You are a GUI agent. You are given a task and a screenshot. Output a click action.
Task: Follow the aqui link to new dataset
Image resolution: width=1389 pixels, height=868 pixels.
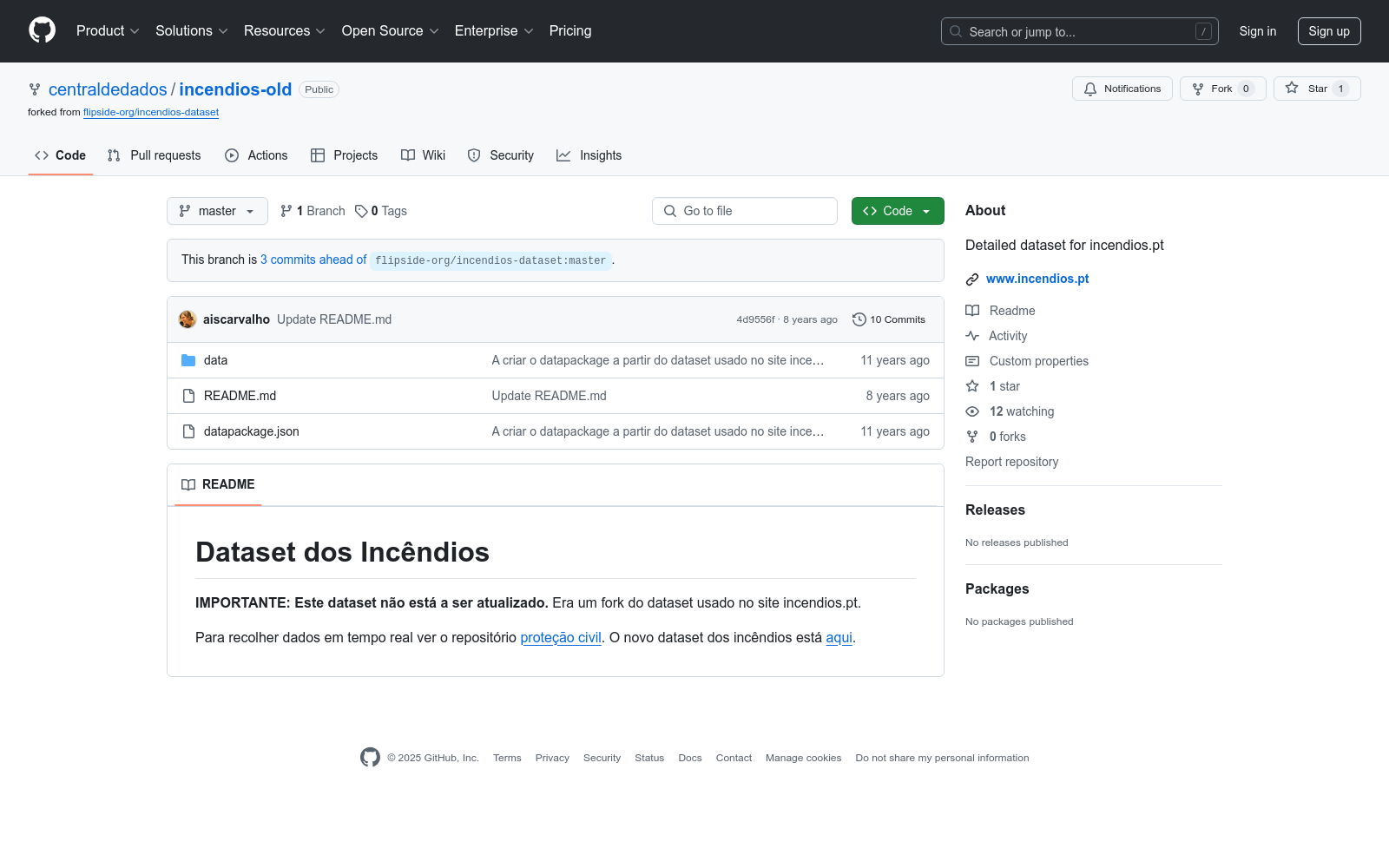(x=839, y=637)
